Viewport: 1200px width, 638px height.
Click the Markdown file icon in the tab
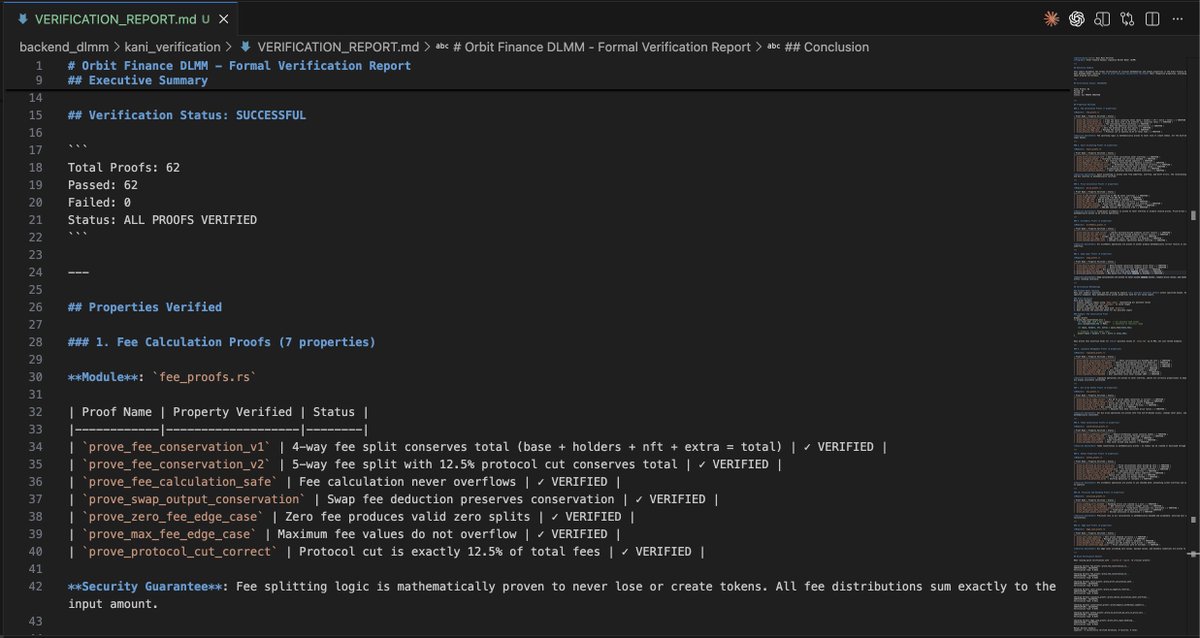(x=23, y=18)
